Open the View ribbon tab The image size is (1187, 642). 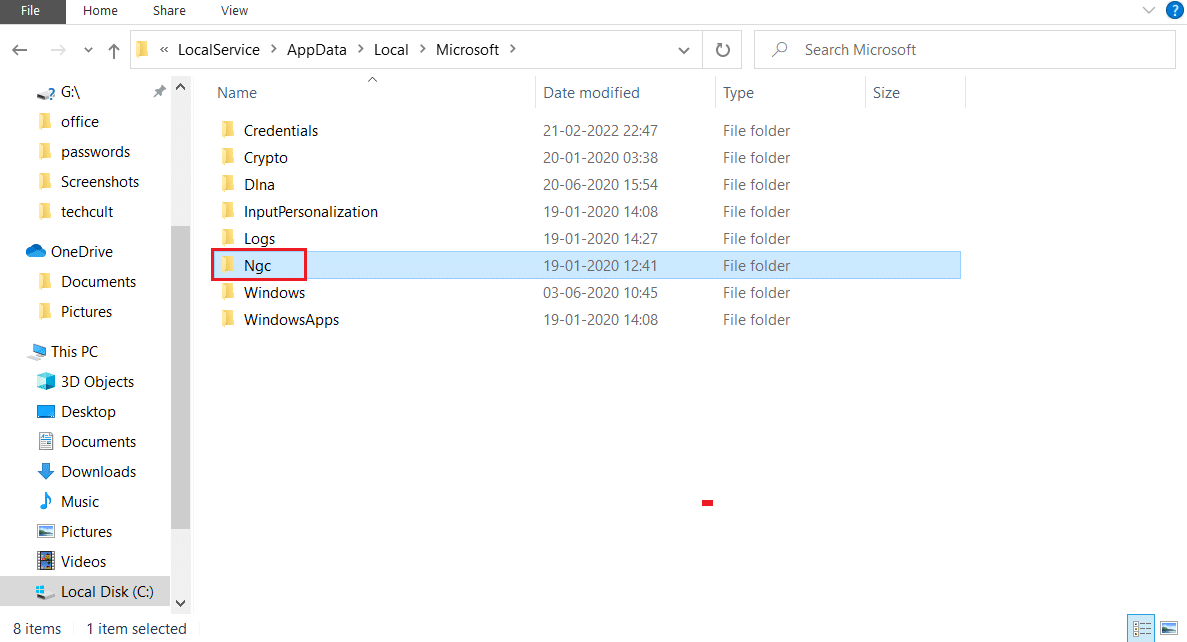[234, 11]
